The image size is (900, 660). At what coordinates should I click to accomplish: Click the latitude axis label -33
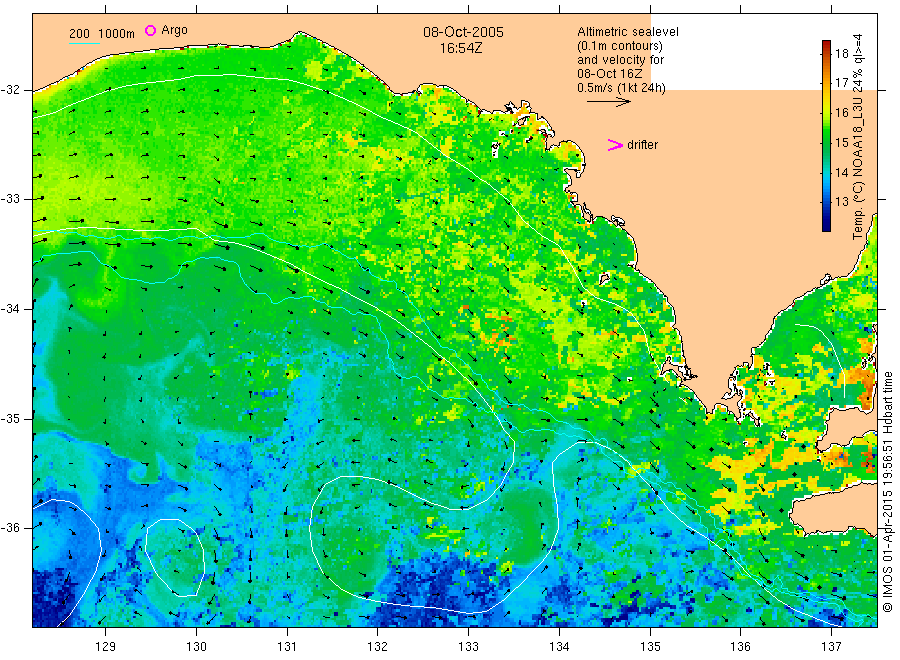click(10, 199)
